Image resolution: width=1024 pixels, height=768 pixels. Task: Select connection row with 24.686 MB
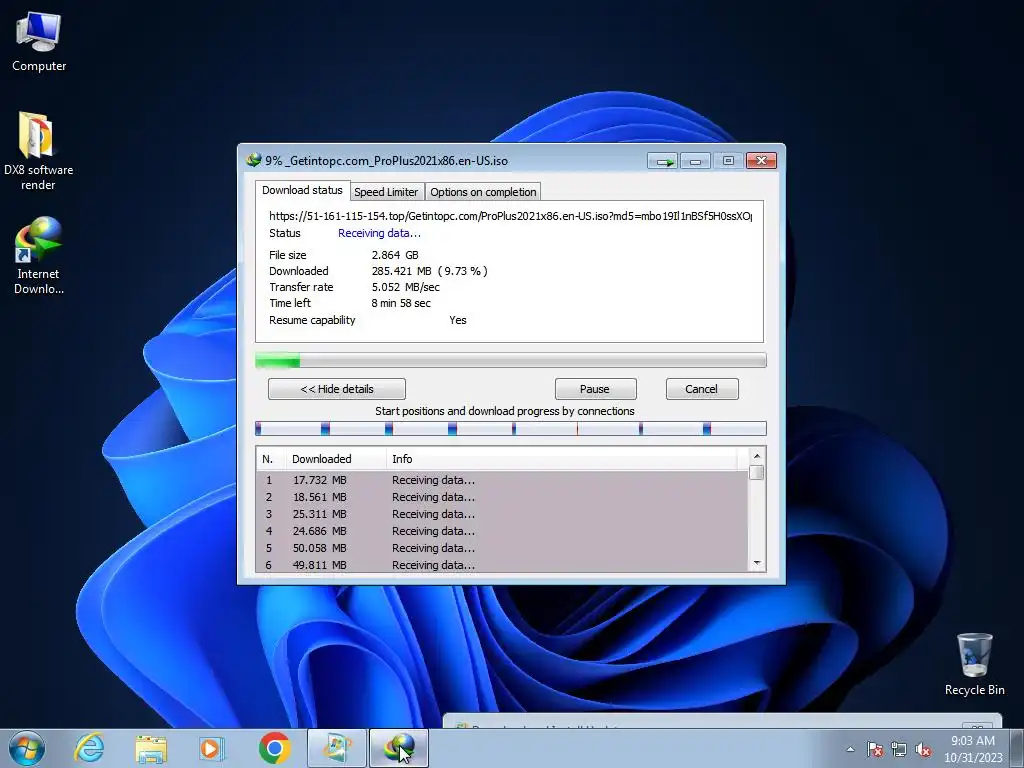[502, 531]
